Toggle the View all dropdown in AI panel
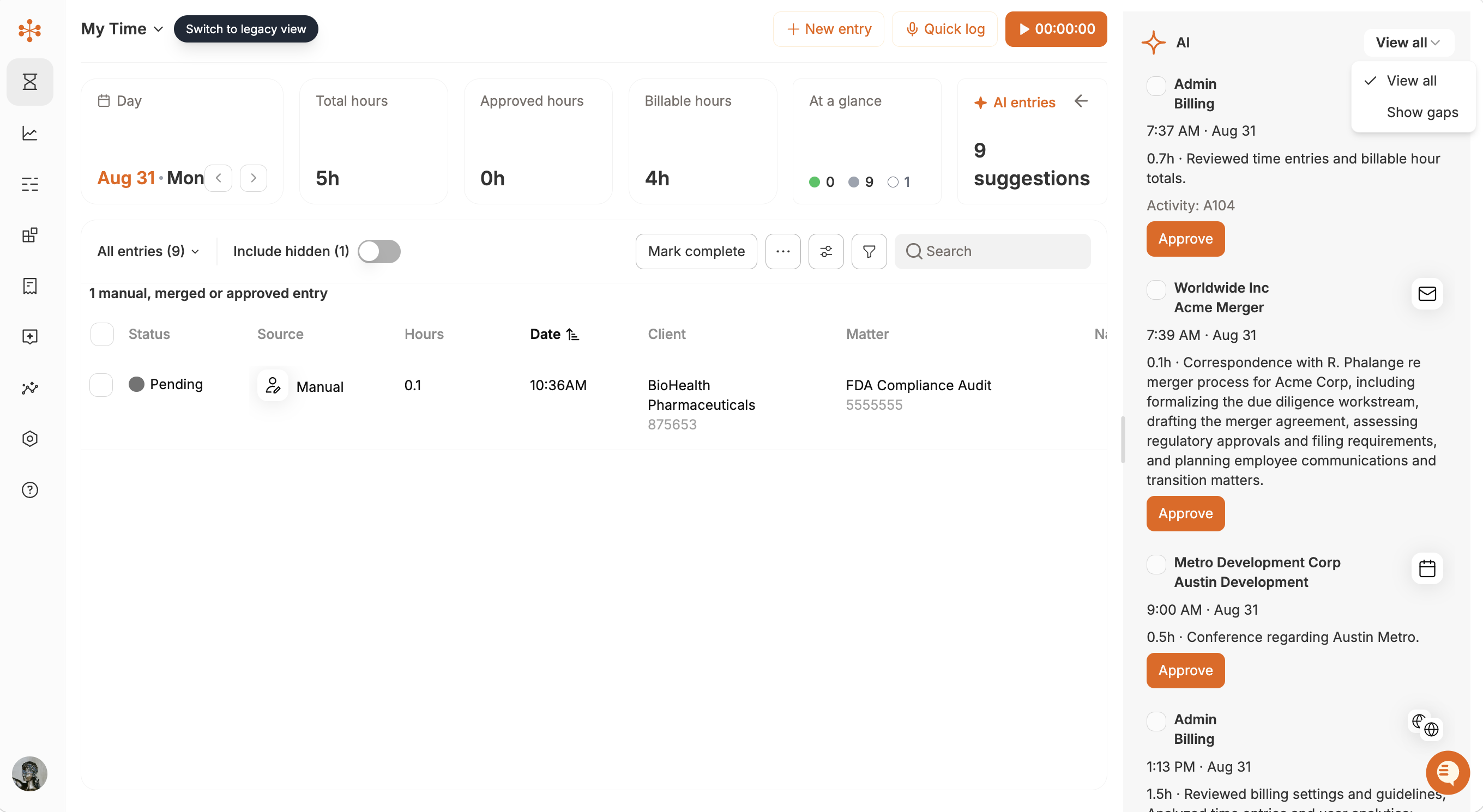The image size is (1483, 812). (x=1408, y=43)
